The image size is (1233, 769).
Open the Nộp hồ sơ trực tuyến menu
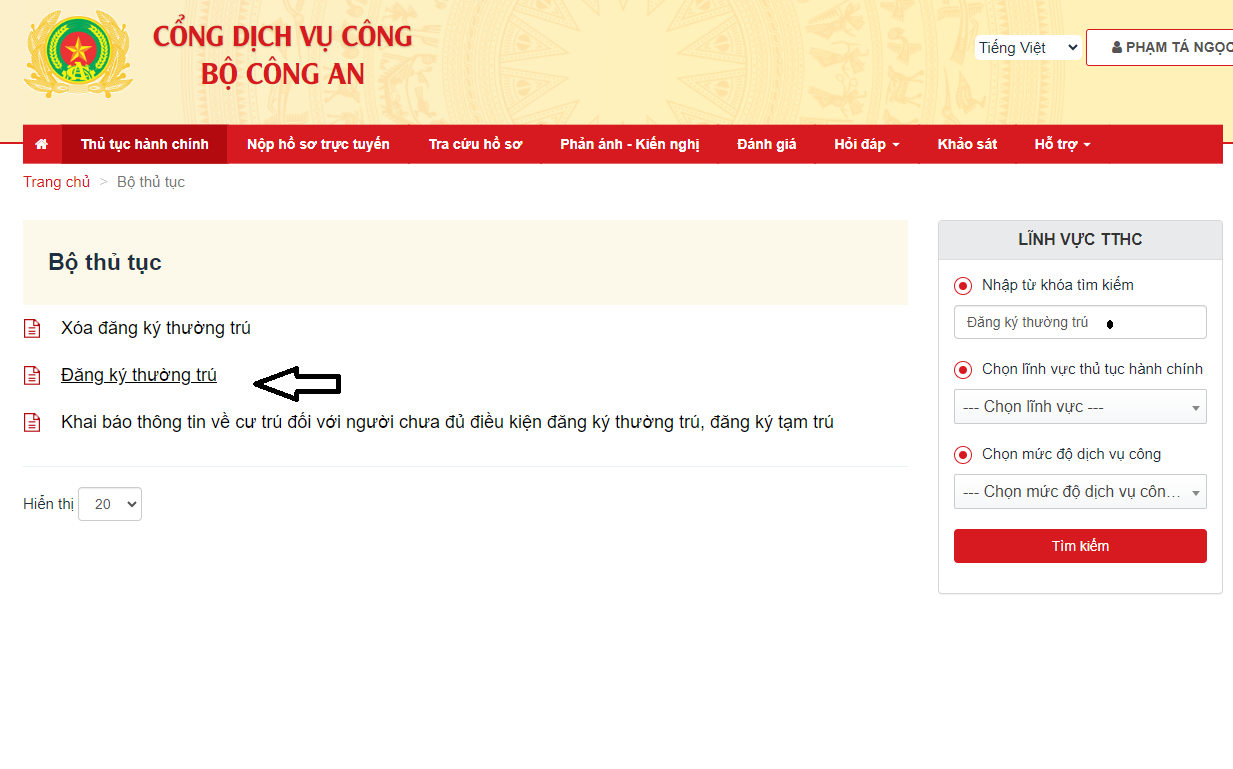pyautogui.click(x=318, y=144)
